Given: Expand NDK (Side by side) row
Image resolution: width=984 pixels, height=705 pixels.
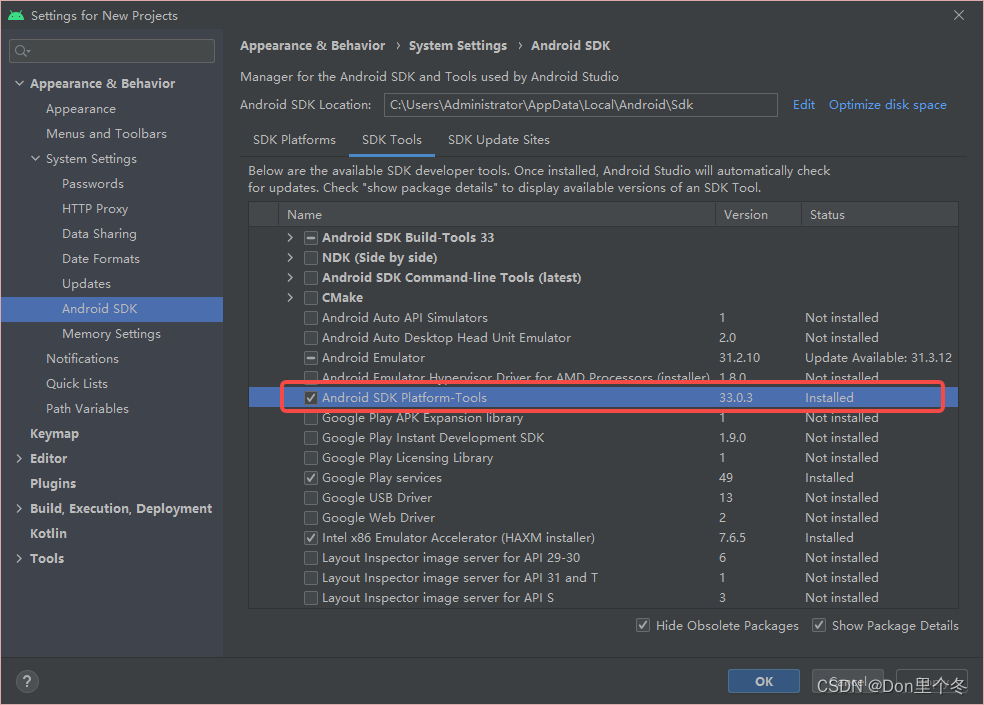Looking at the screenshot, I should [x=290, y=258].
